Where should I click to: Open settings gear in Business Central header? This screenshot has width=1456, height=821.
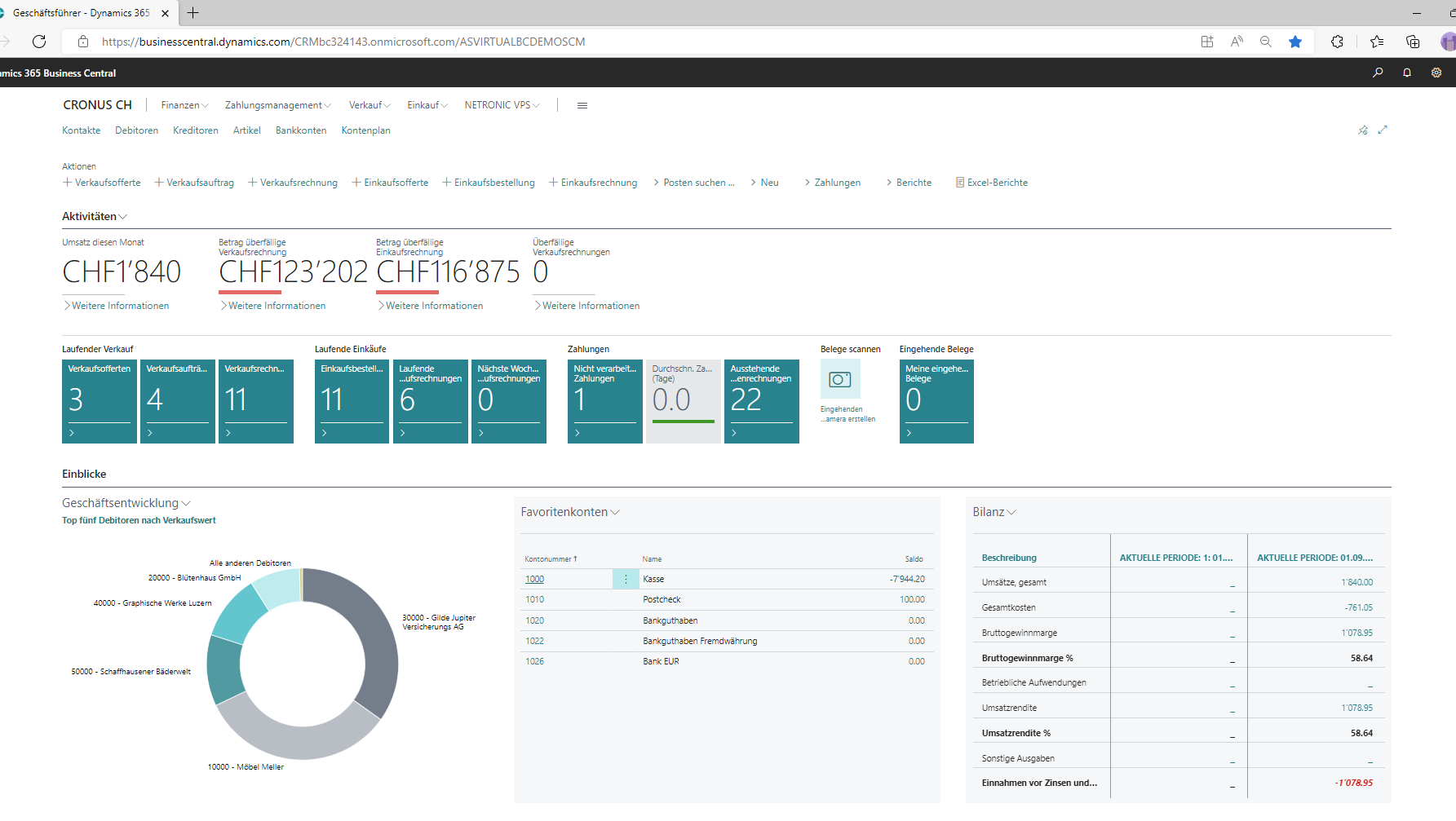pyautogui.click(x=1436, y=73)
